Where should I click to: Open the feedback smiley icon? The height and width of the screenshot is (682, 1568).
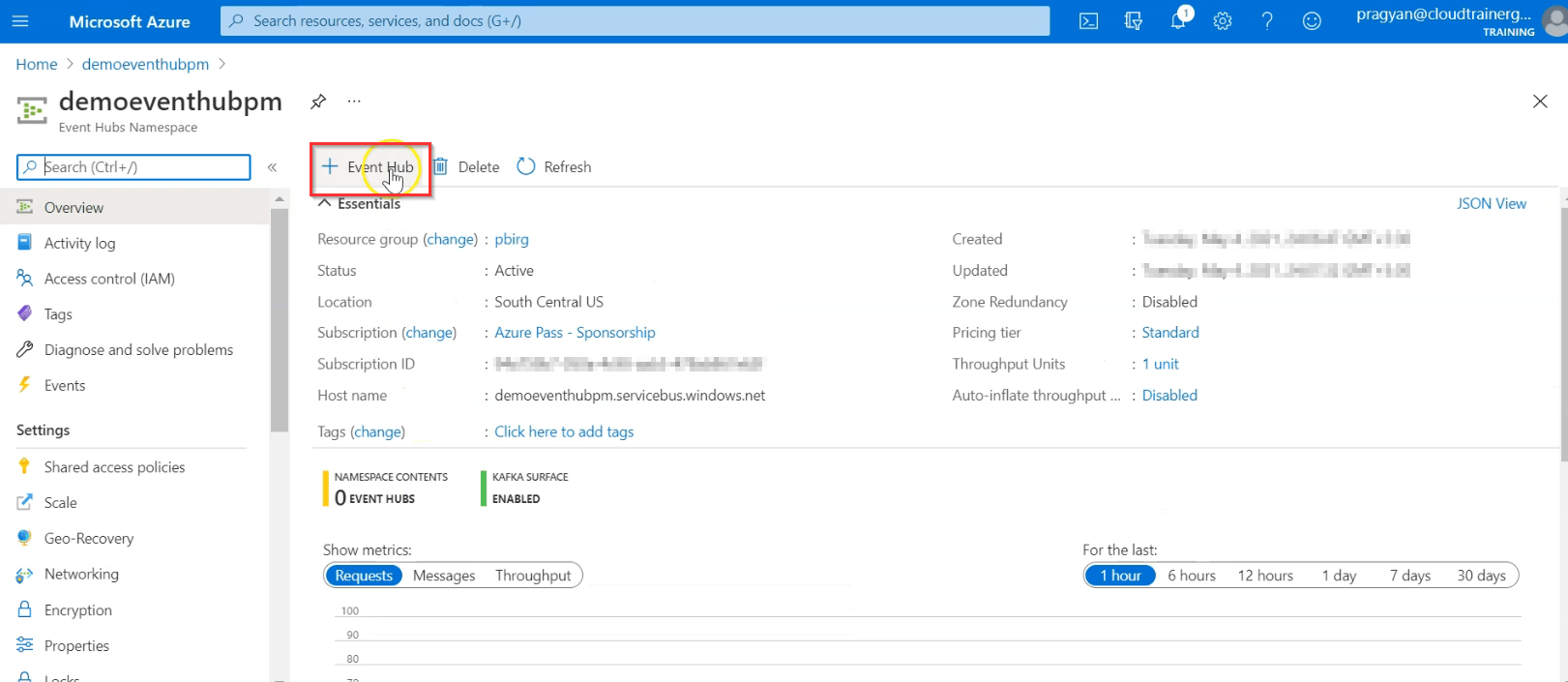1312,20
